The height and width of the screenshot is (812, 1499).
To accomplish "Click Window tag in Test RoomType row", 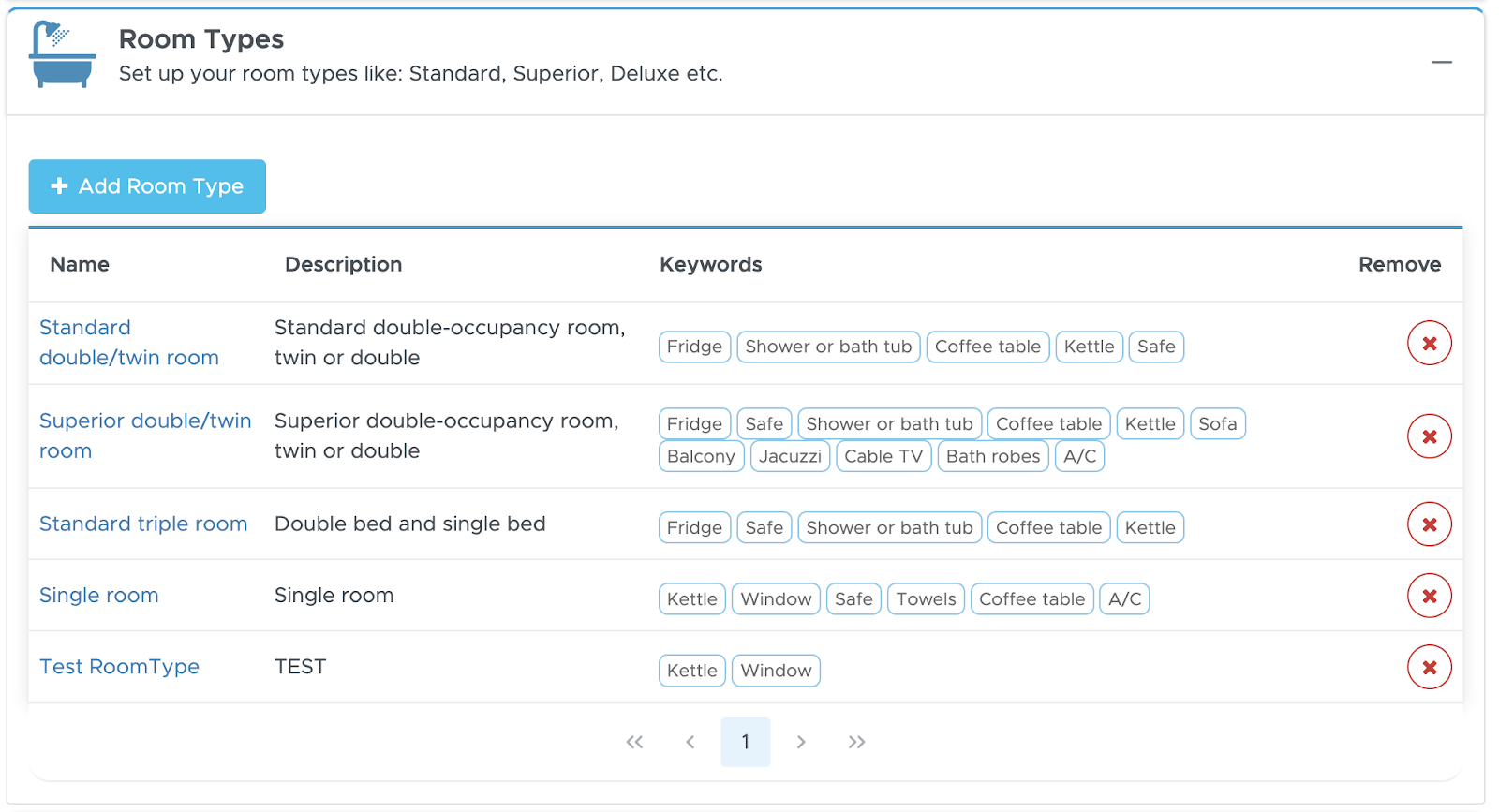I will [x=776, y=671].
